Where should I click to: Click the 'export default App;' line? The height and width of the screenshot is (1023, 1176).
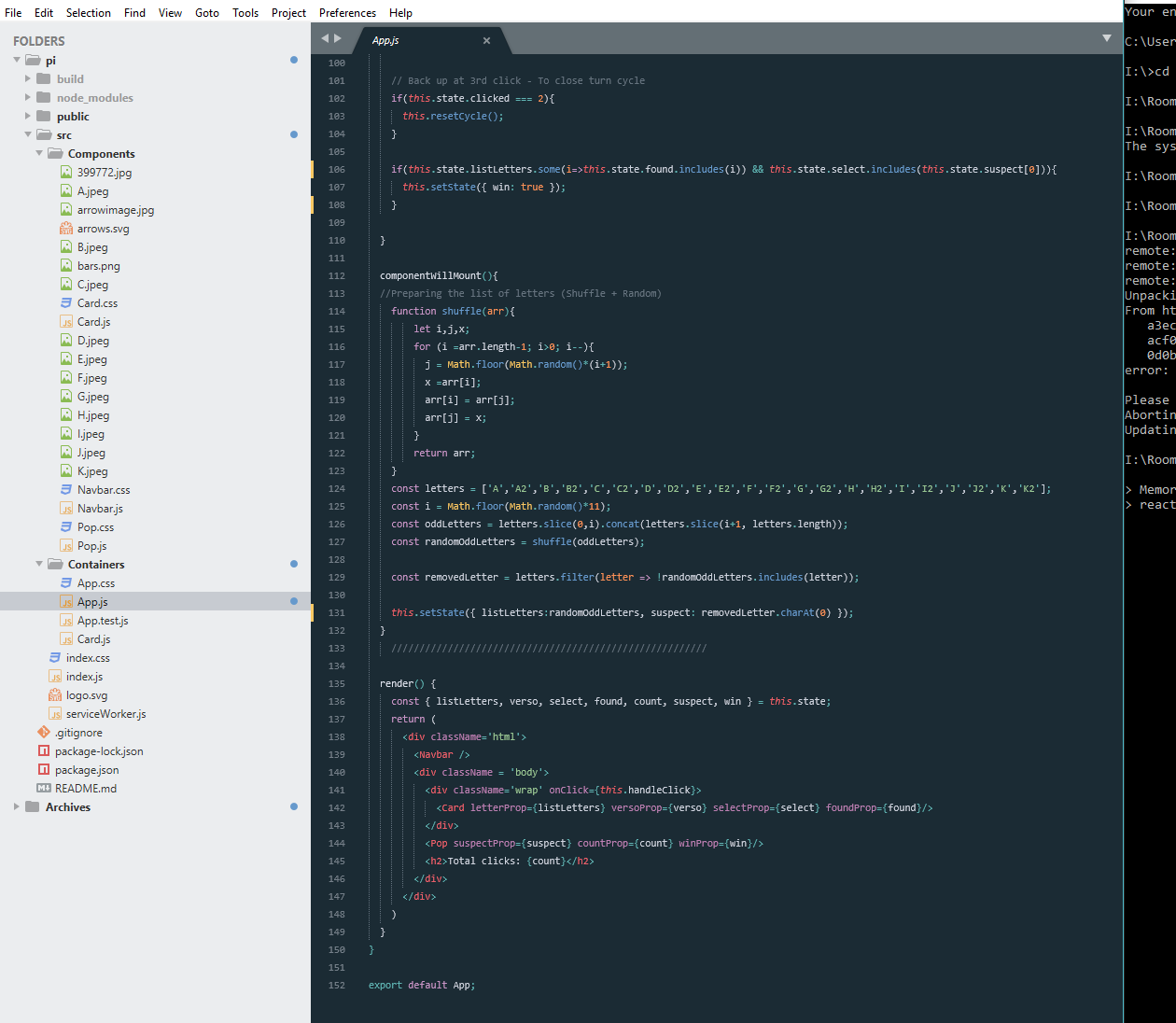(x=421, y=985)
